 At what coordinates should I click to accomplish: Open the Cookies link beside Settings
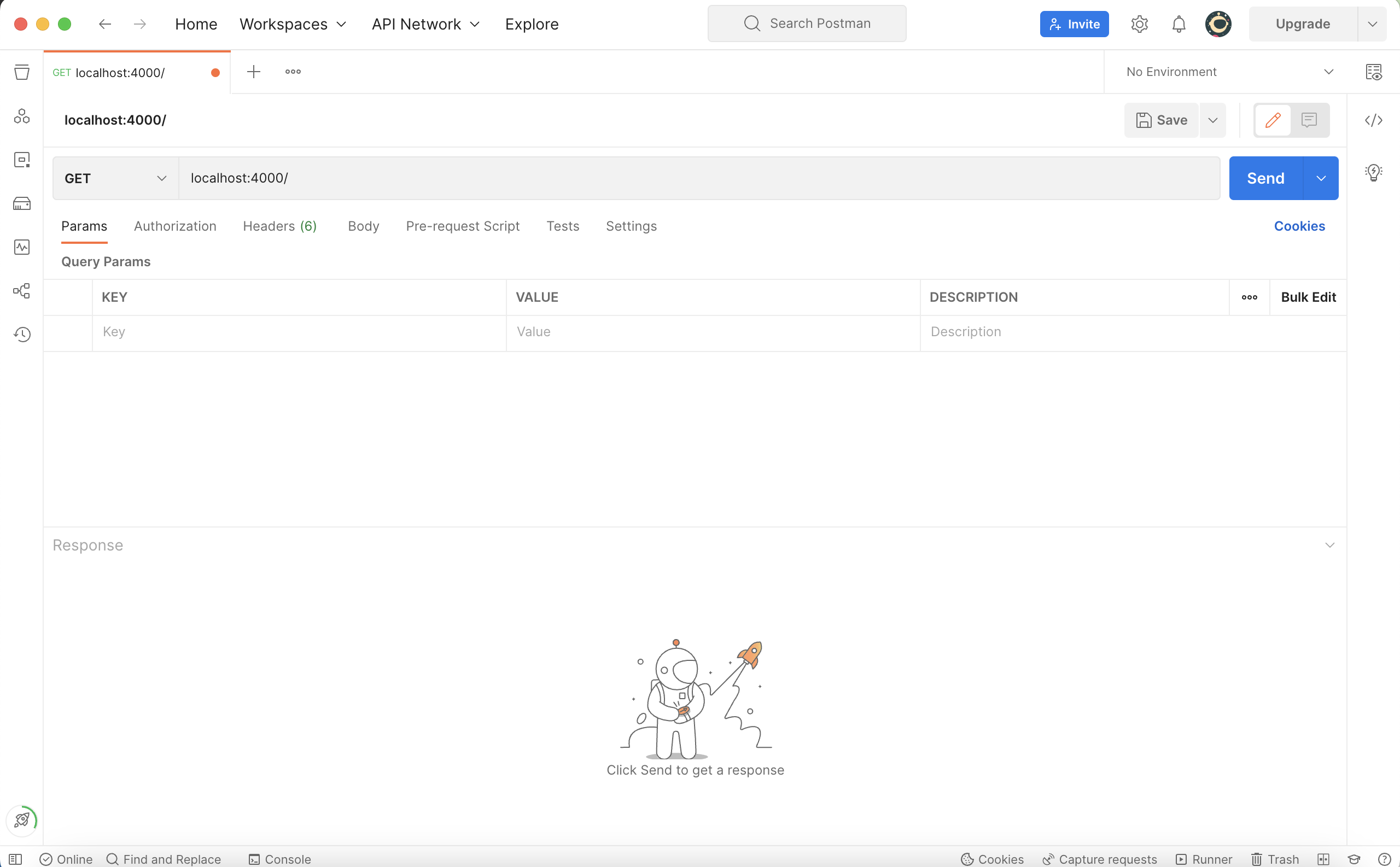tap(1299, 226)
